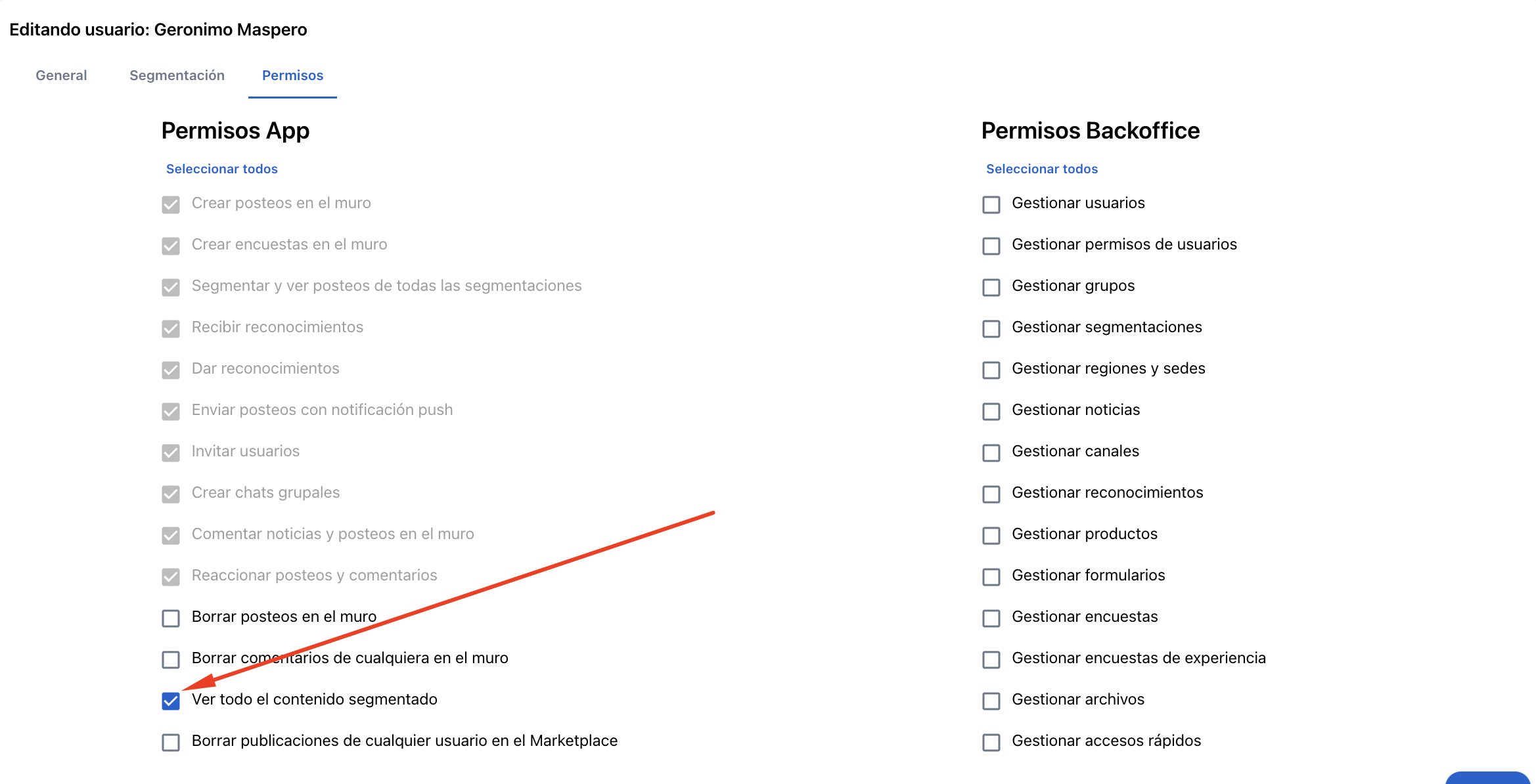Enable Gestionar regiones y sedes
The width and height of the screenshot is (1536, 784).
[x=991, y=370]
